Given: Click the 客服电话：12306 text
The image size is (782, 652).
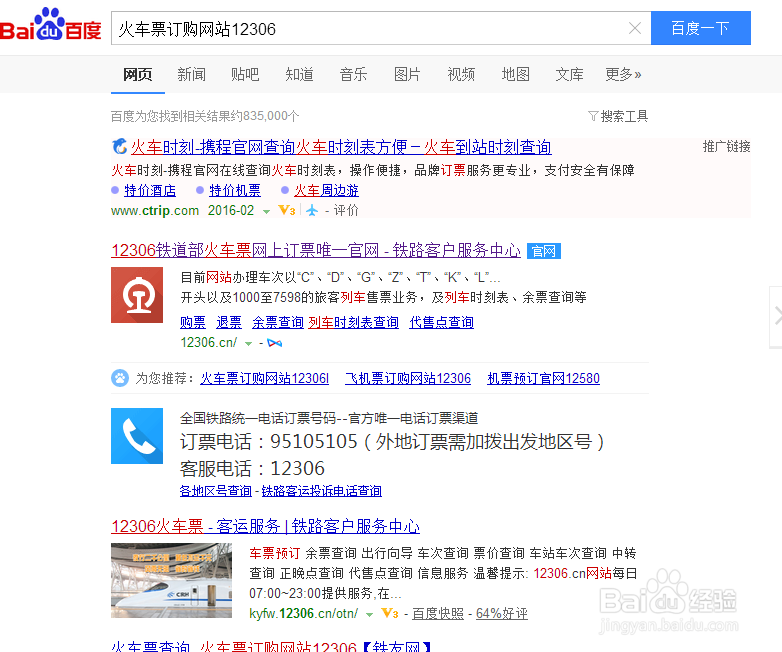Looking at the screenshot, I should coord(252,468).
